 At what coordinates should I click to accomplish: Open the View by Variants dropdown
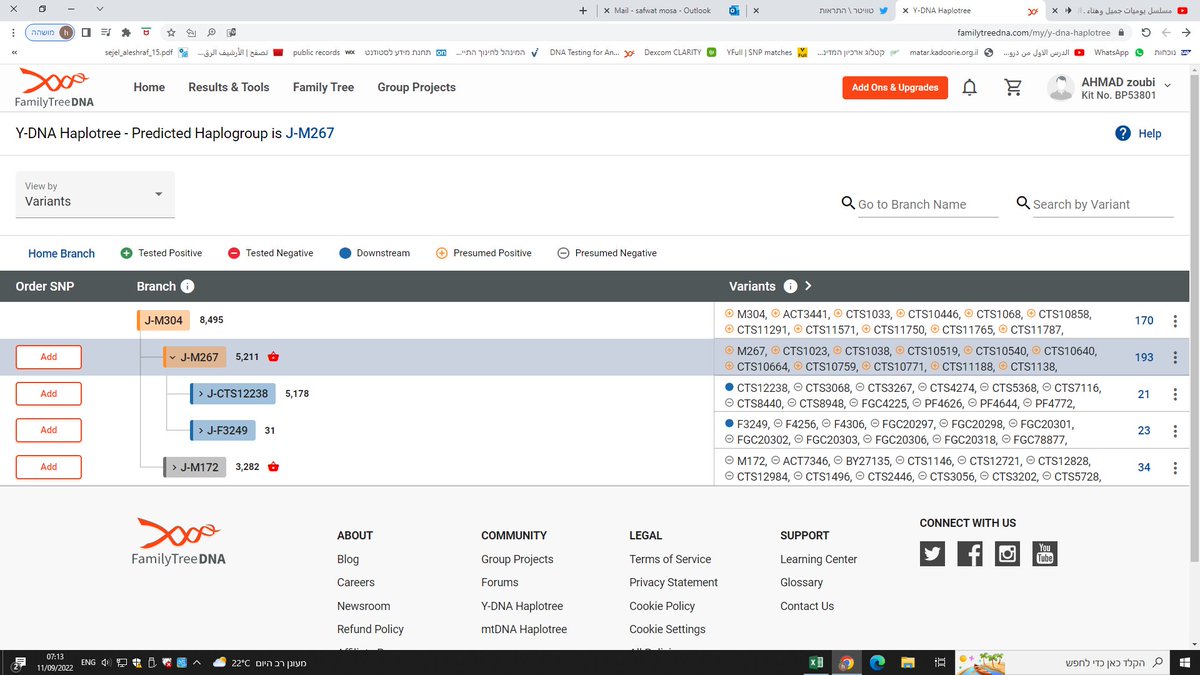coord(94,194)
